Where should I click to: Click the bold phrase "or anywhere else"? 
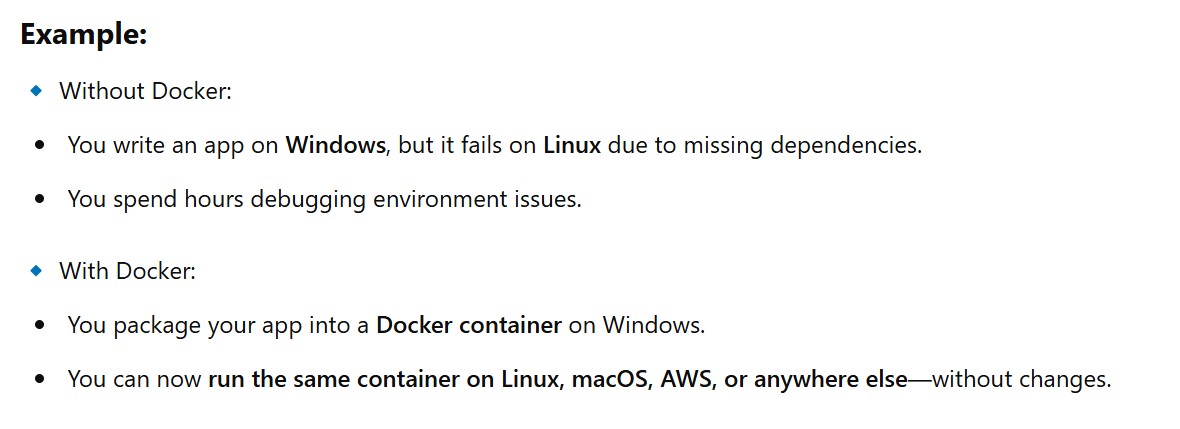pyautogui.click(x=820, y=380)
